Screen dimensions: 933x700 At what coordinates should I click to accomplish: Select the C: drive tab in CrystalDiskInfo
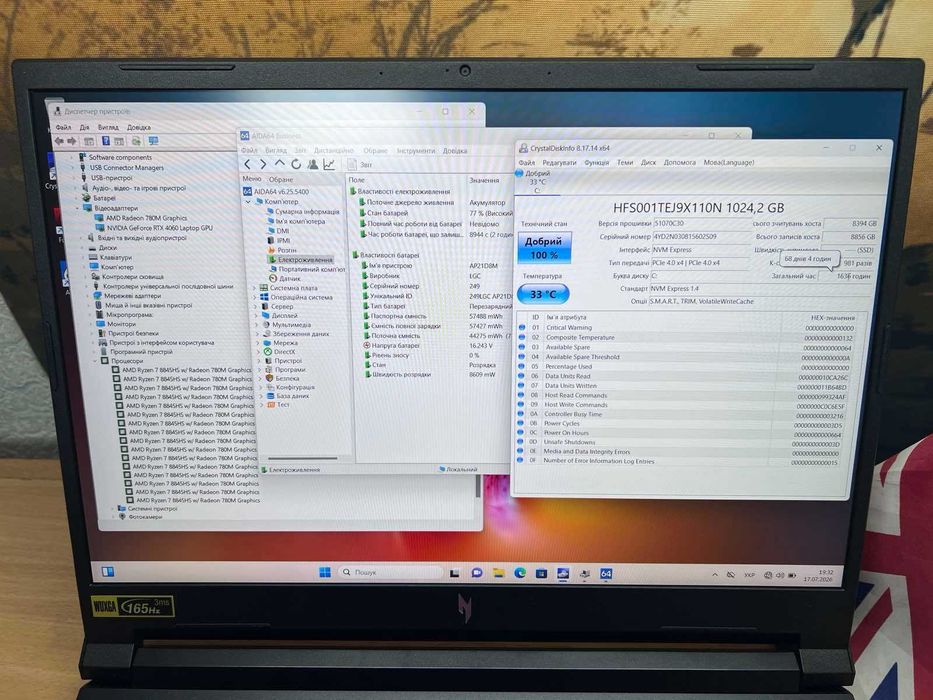[x=537, y=182]
